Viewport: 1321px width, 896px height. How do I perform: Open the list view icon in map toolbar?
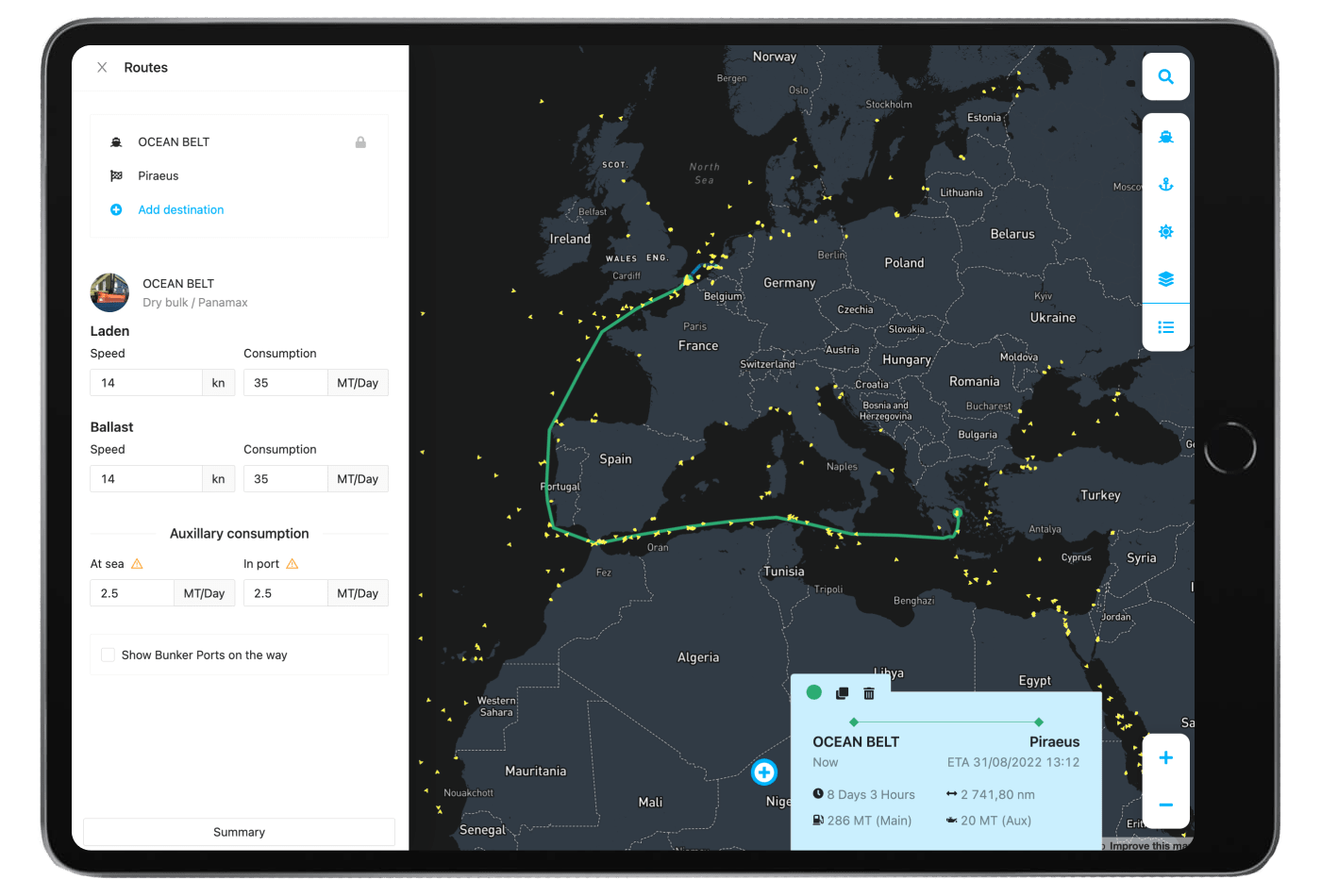tap(1165, 327)
